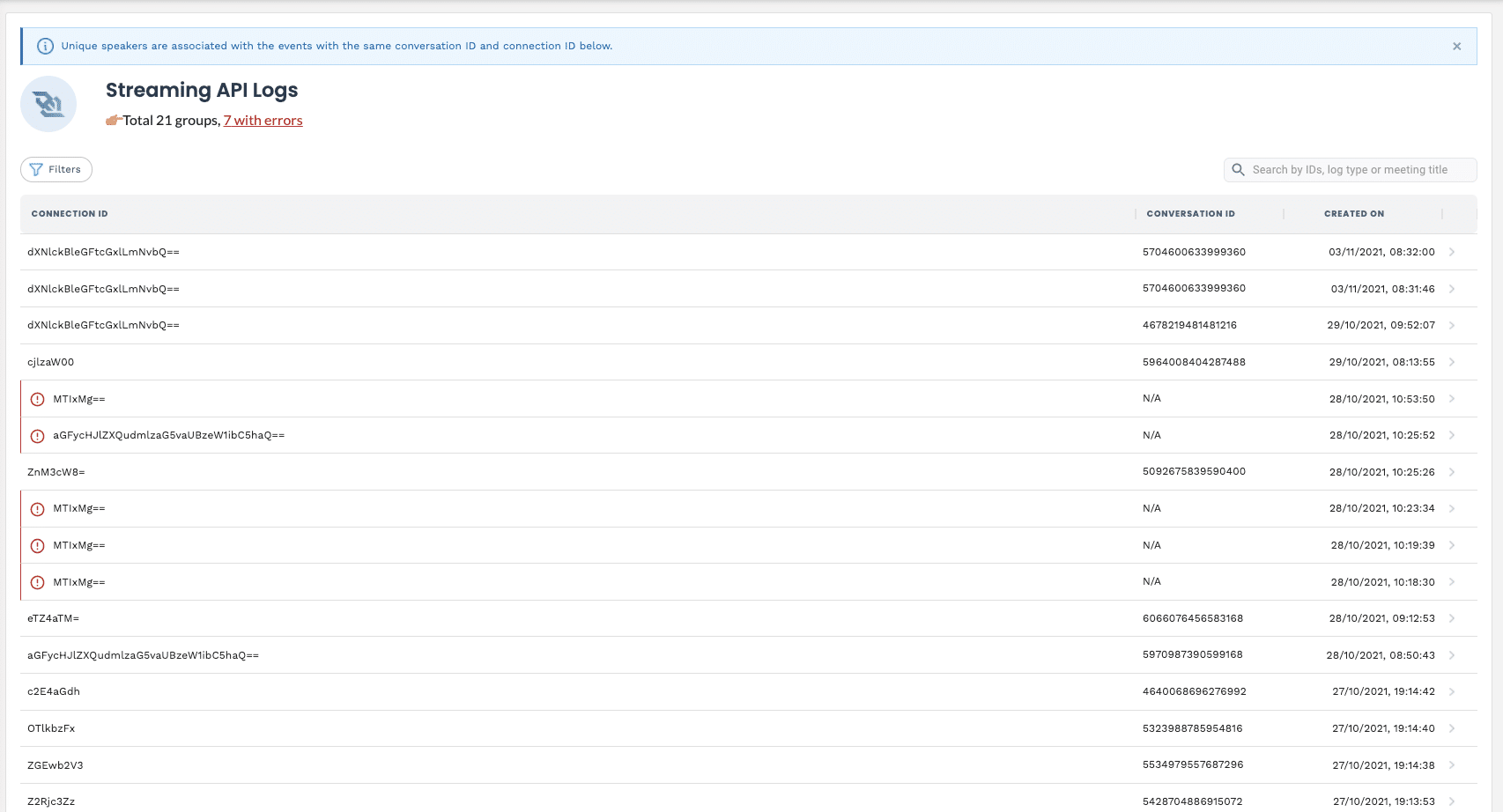Click error icon on MTIxMg== row at 10:53:50

pos(37,399)
